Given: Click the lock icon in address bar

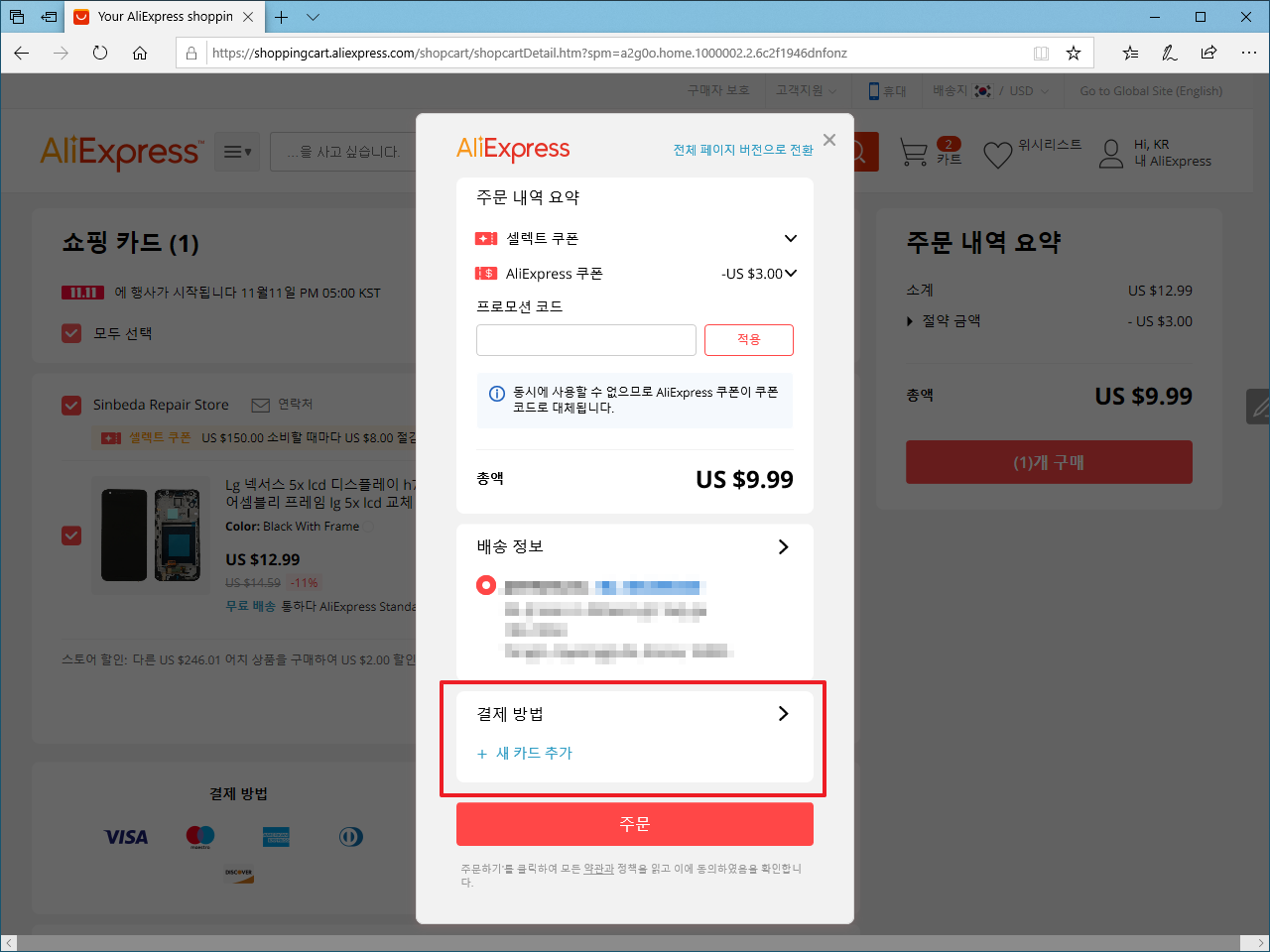Looking at the screenshot, I should point(191,54).
